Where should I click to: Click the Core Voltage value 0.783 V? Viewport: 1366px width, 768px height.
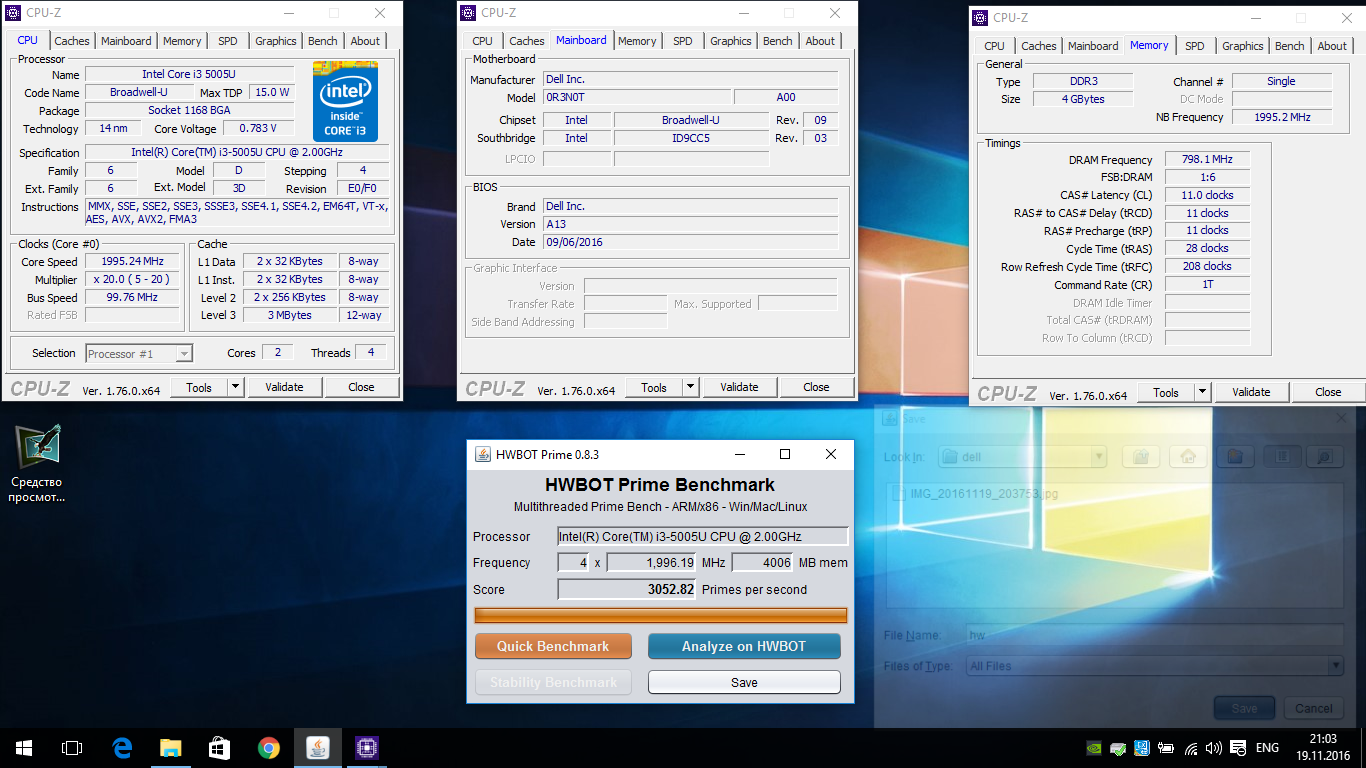258,128
